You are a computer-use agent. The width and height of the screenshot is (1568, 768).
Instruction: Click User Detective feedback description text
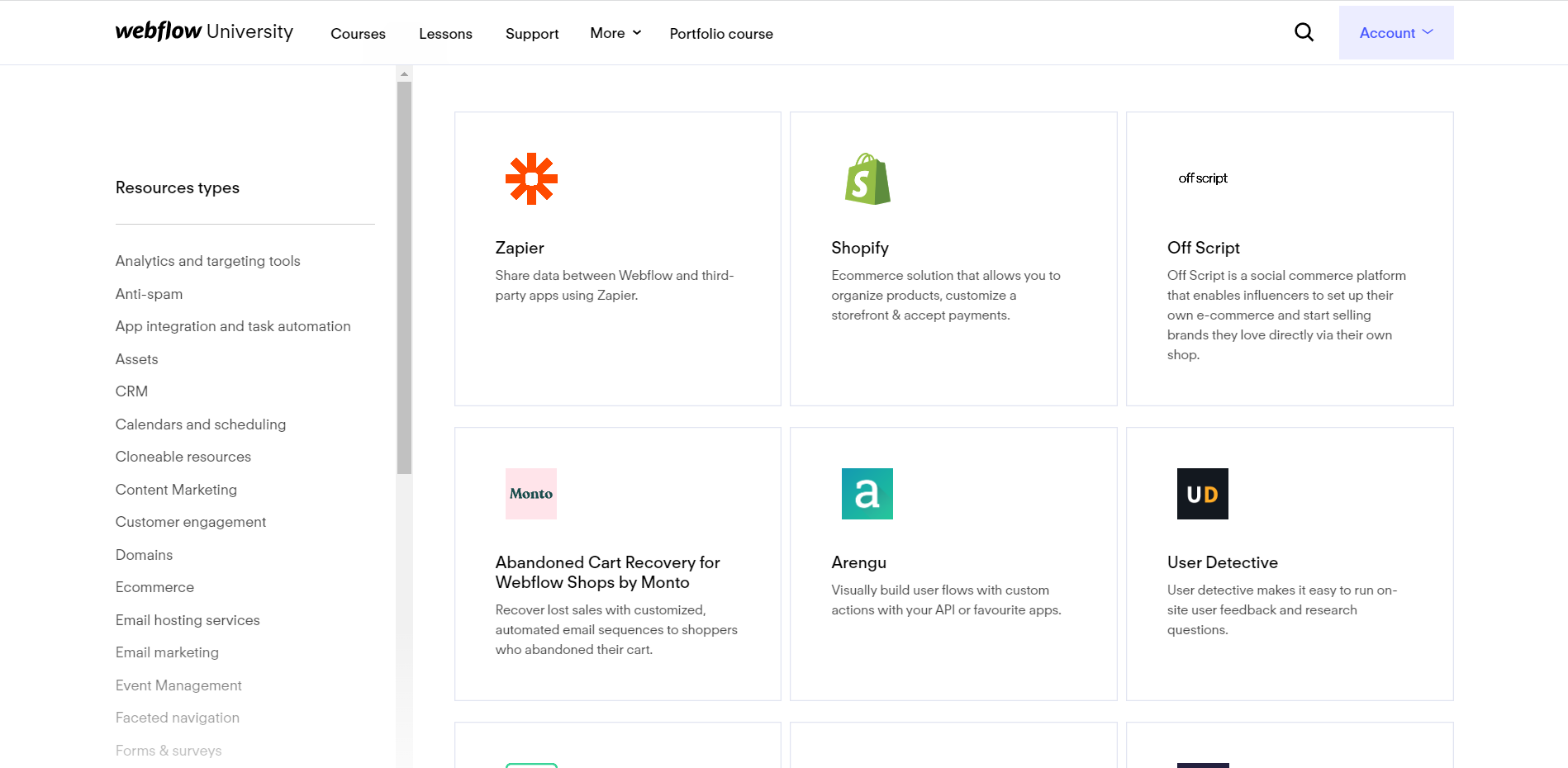1282,610
